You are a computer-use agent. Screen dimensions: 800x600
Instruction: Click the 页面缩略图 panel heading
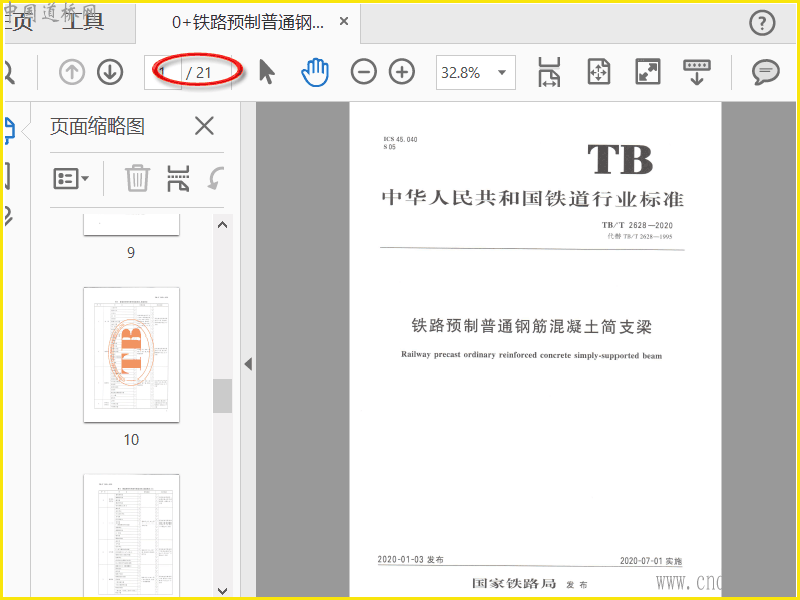tap(97, 126)
